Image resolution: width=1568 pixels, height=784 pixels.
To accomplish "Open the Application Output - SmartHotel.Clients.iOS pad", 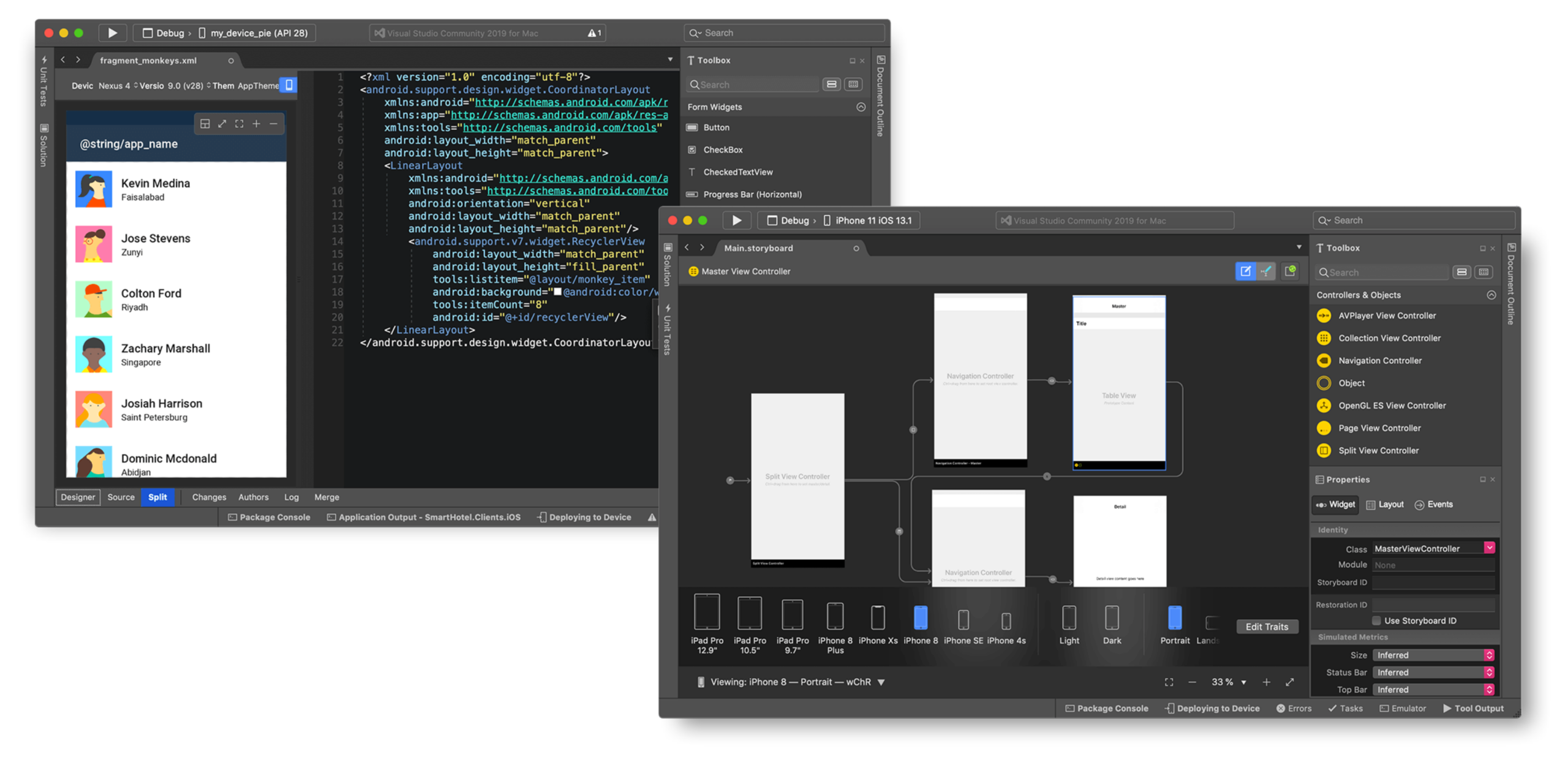I will pos(423,518).
